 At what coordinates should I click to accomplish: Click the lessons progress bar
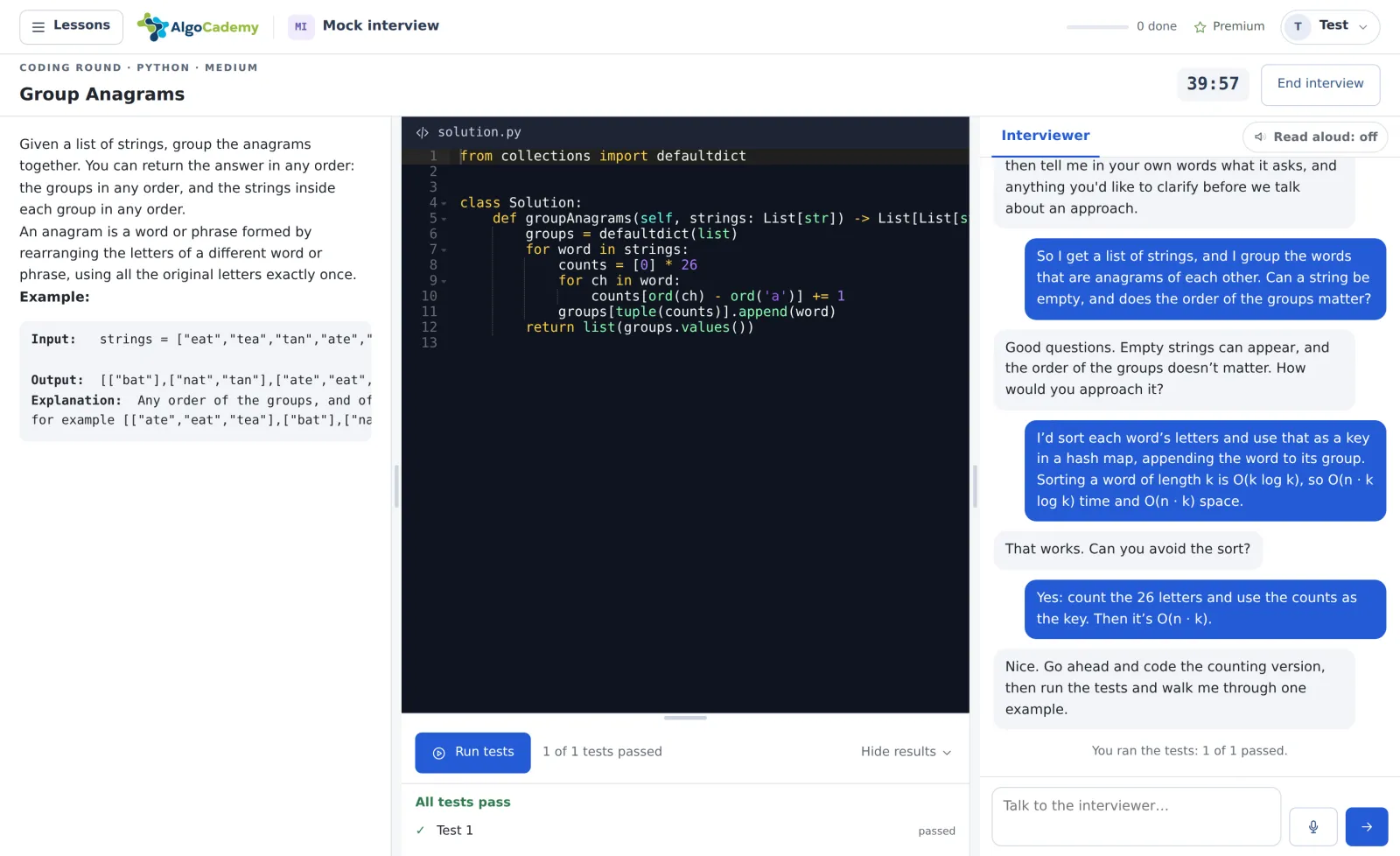1097,27
